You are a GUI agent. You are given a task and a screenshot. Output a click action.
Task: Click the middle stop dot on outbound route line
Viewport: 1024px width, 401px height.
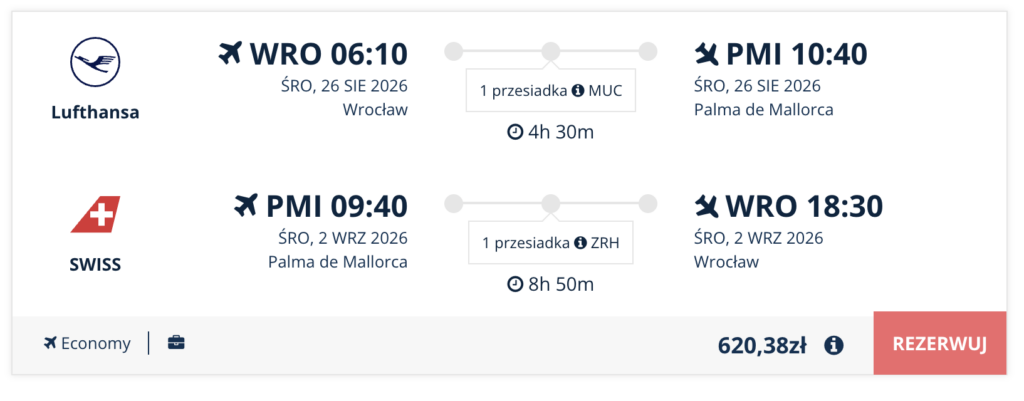551,51
